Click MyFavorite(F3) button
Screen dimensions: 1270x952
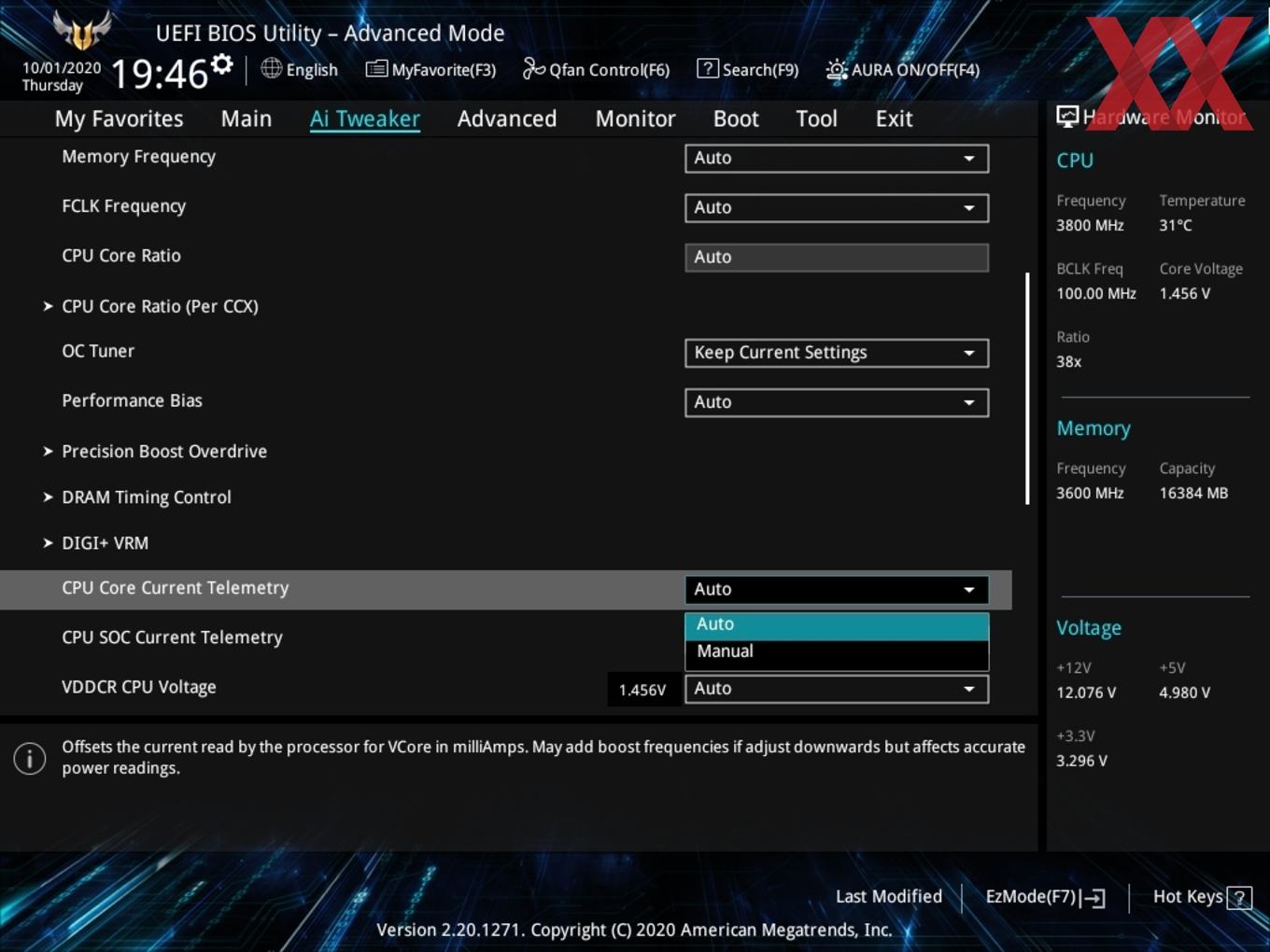[x=430, y=69]
